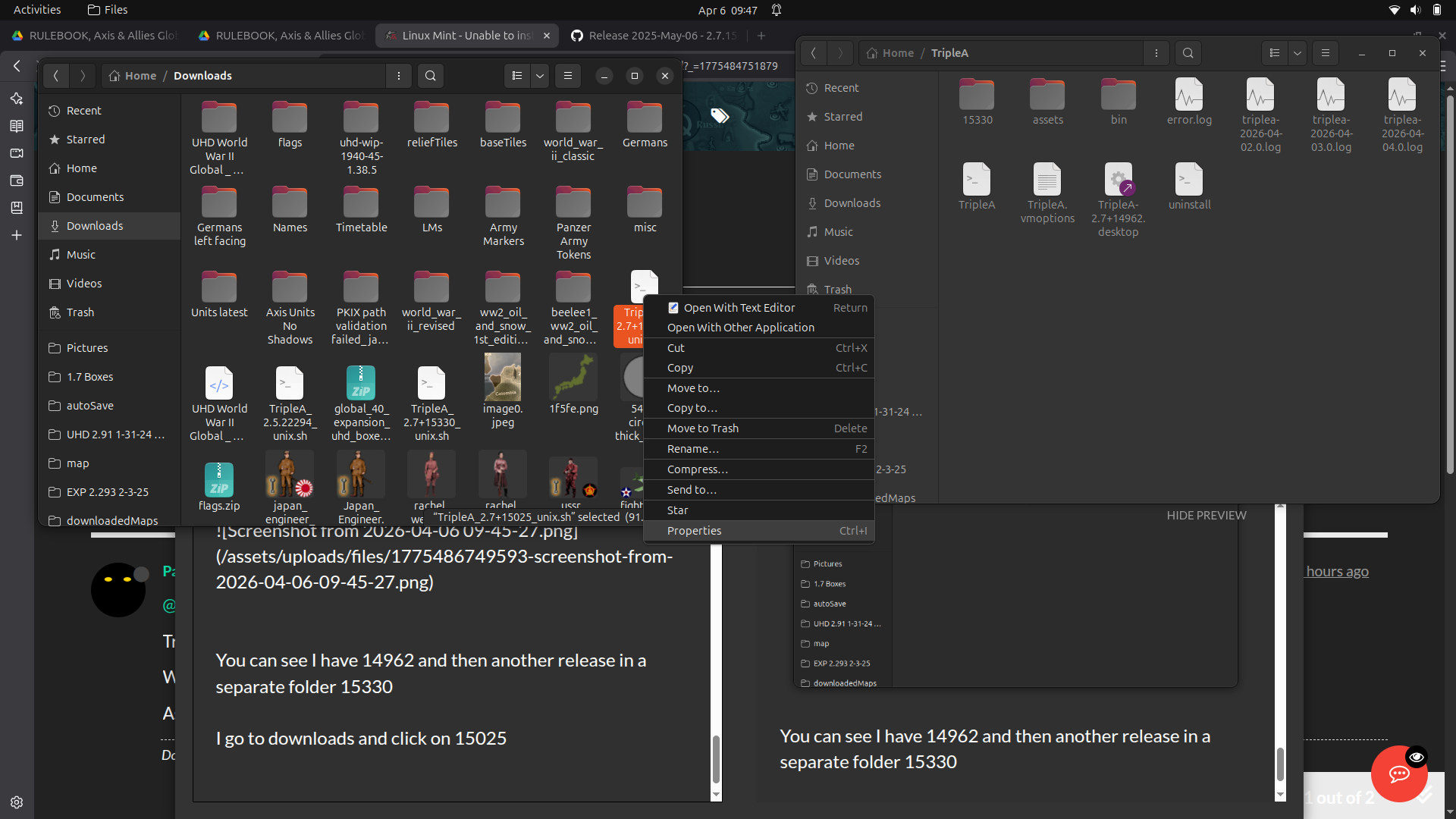Open the view options chevron in Downloads window
Image resolution: width=1456 pixels, height=819 pixels.
(539, 76)
